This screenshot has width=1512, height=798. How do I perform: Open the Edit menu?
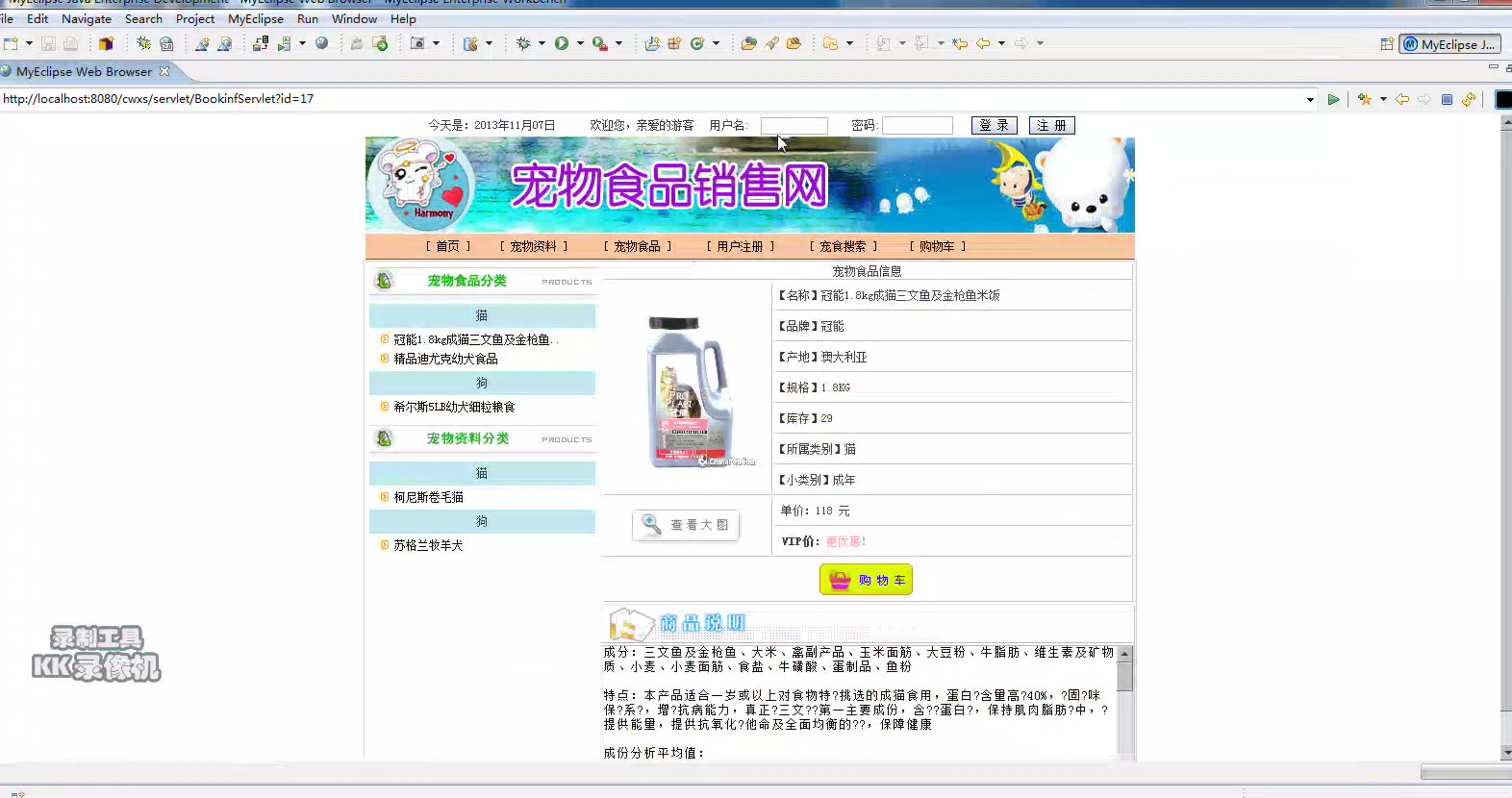38,18
